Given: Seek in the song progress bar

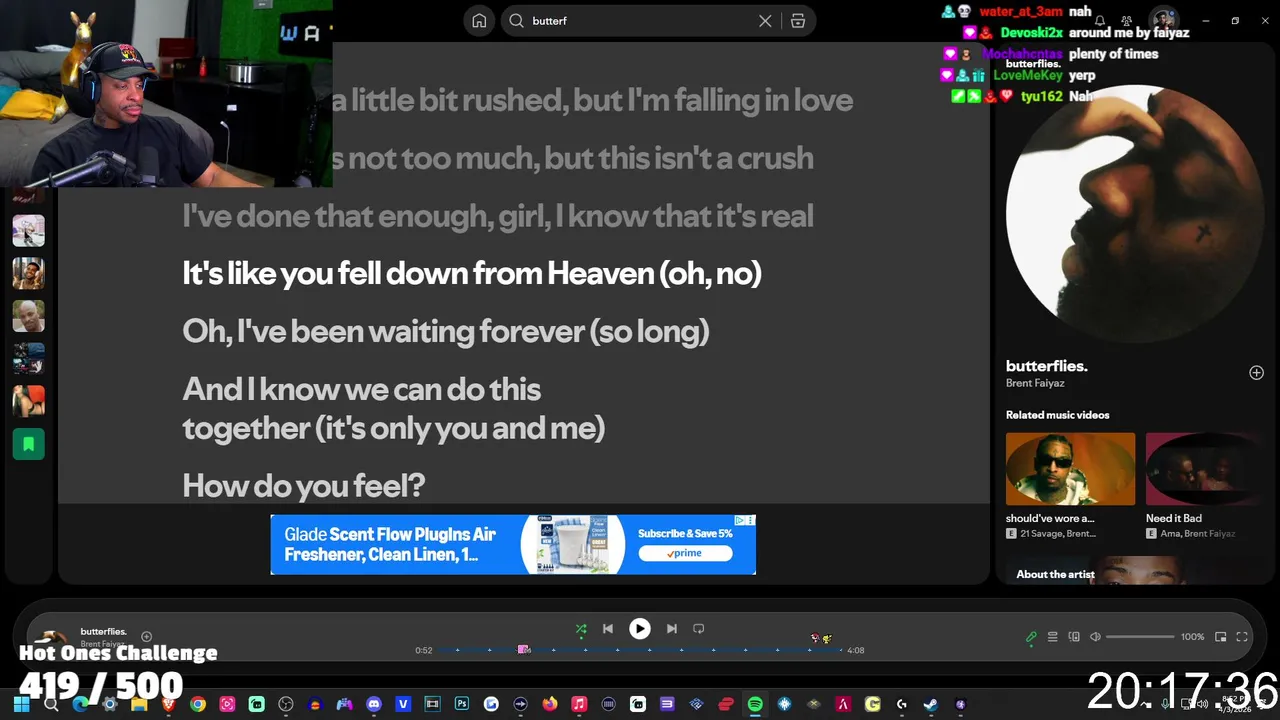Looking at the screenshot, I should point(640,650).
